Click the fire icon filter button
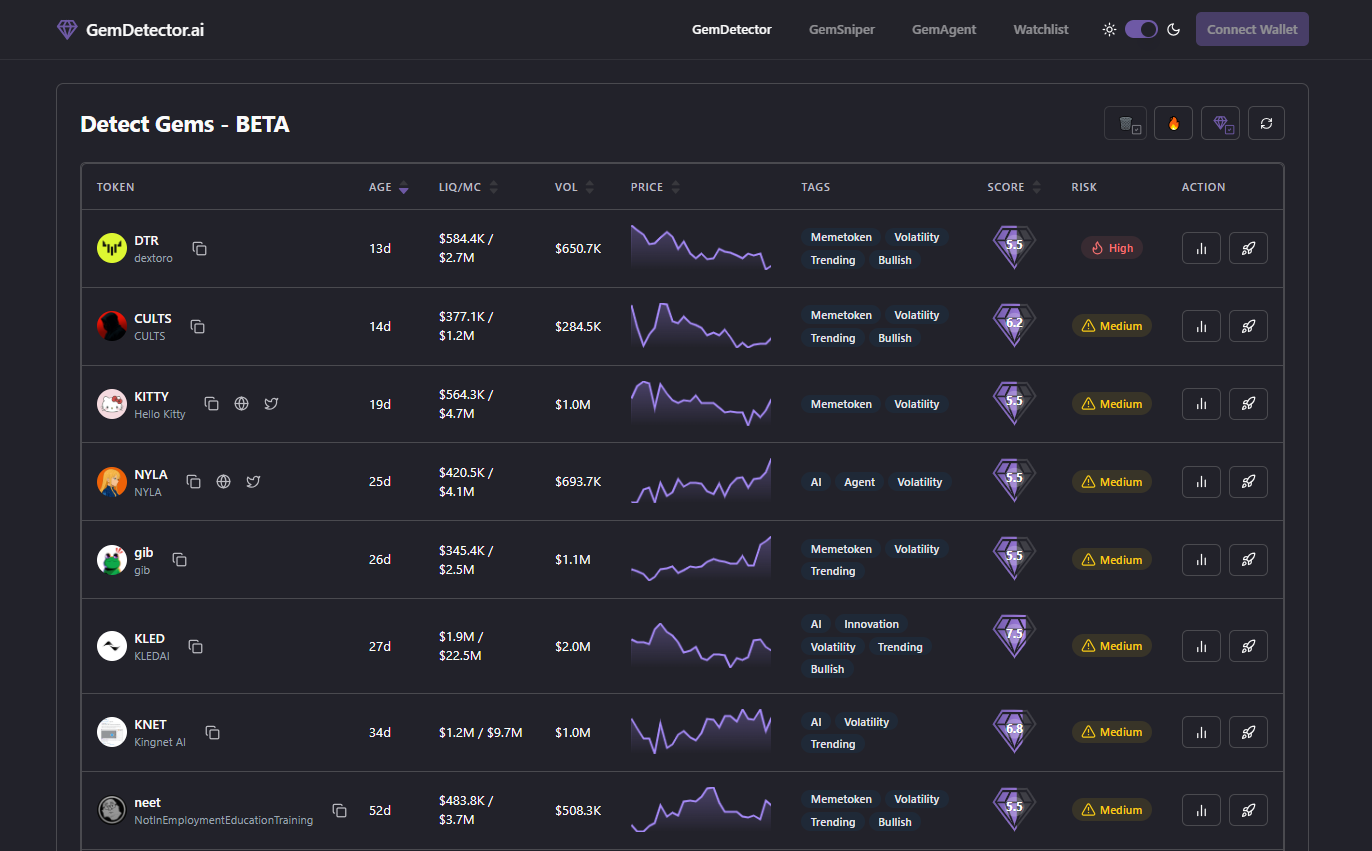The image size is (1372, 851). pos(1173,123)
